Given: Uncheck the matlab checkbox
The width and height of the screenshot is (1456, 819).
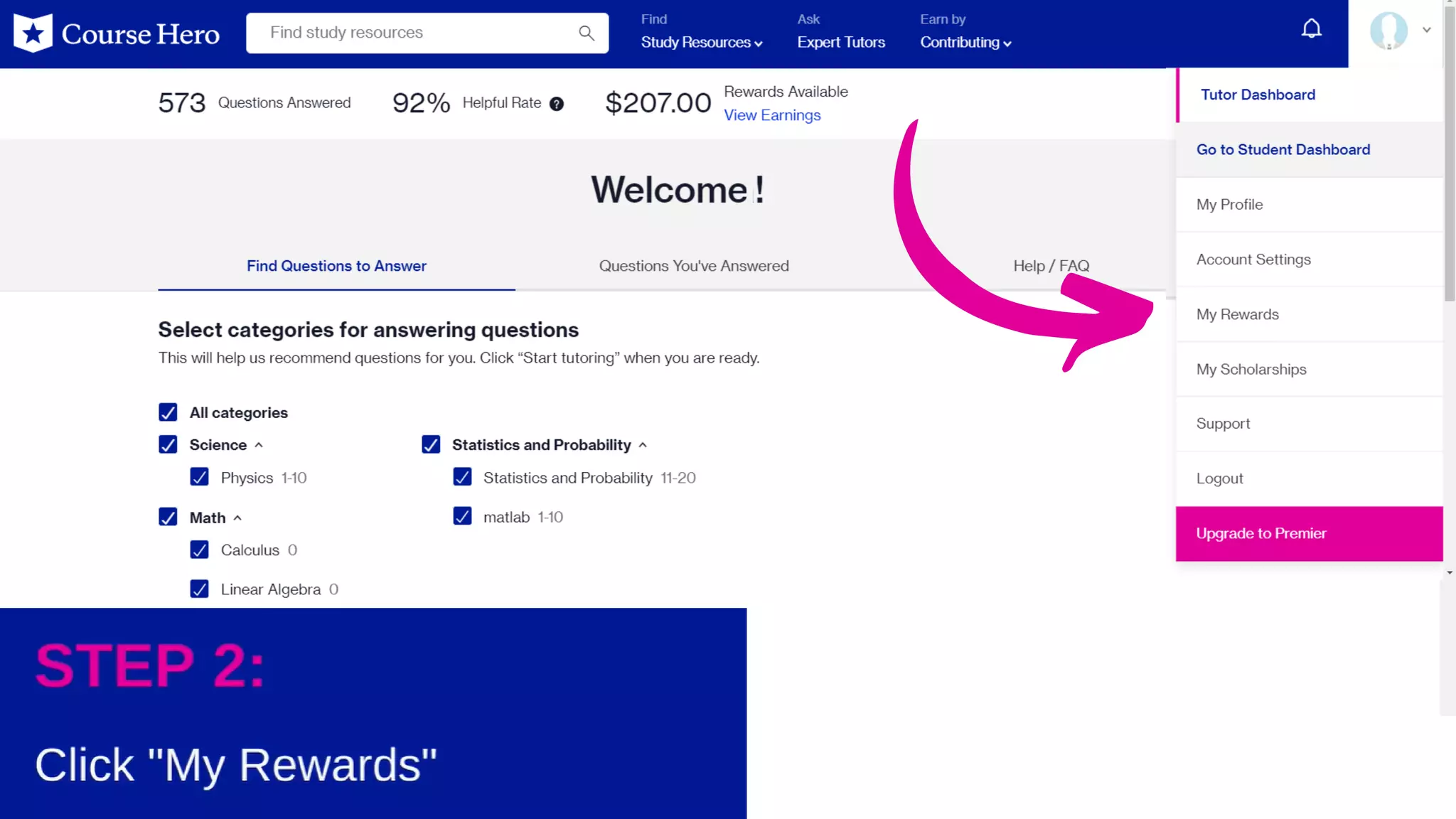Looking at the screenshot, I should pos(462,516).
